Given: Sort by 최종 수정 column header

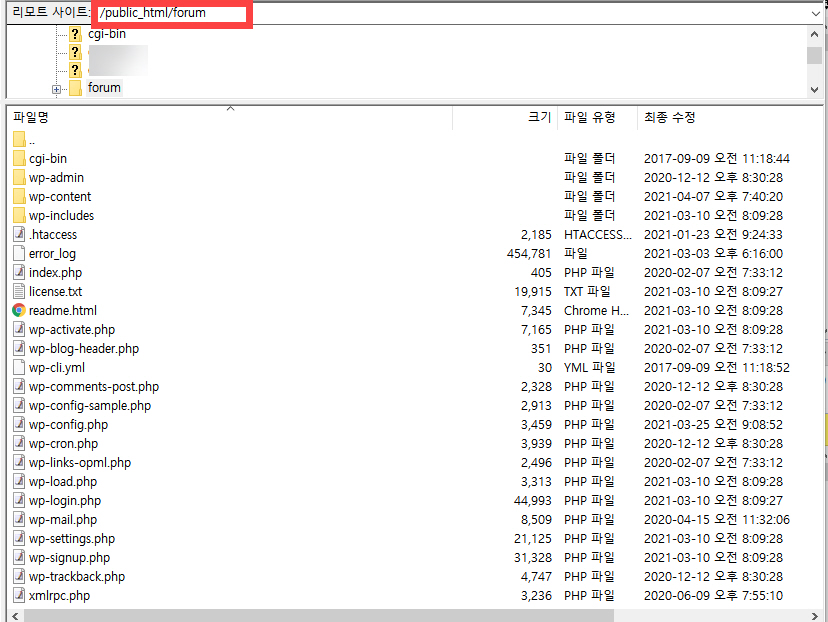Looking at the screenshot, I should (x=729, y=117).
